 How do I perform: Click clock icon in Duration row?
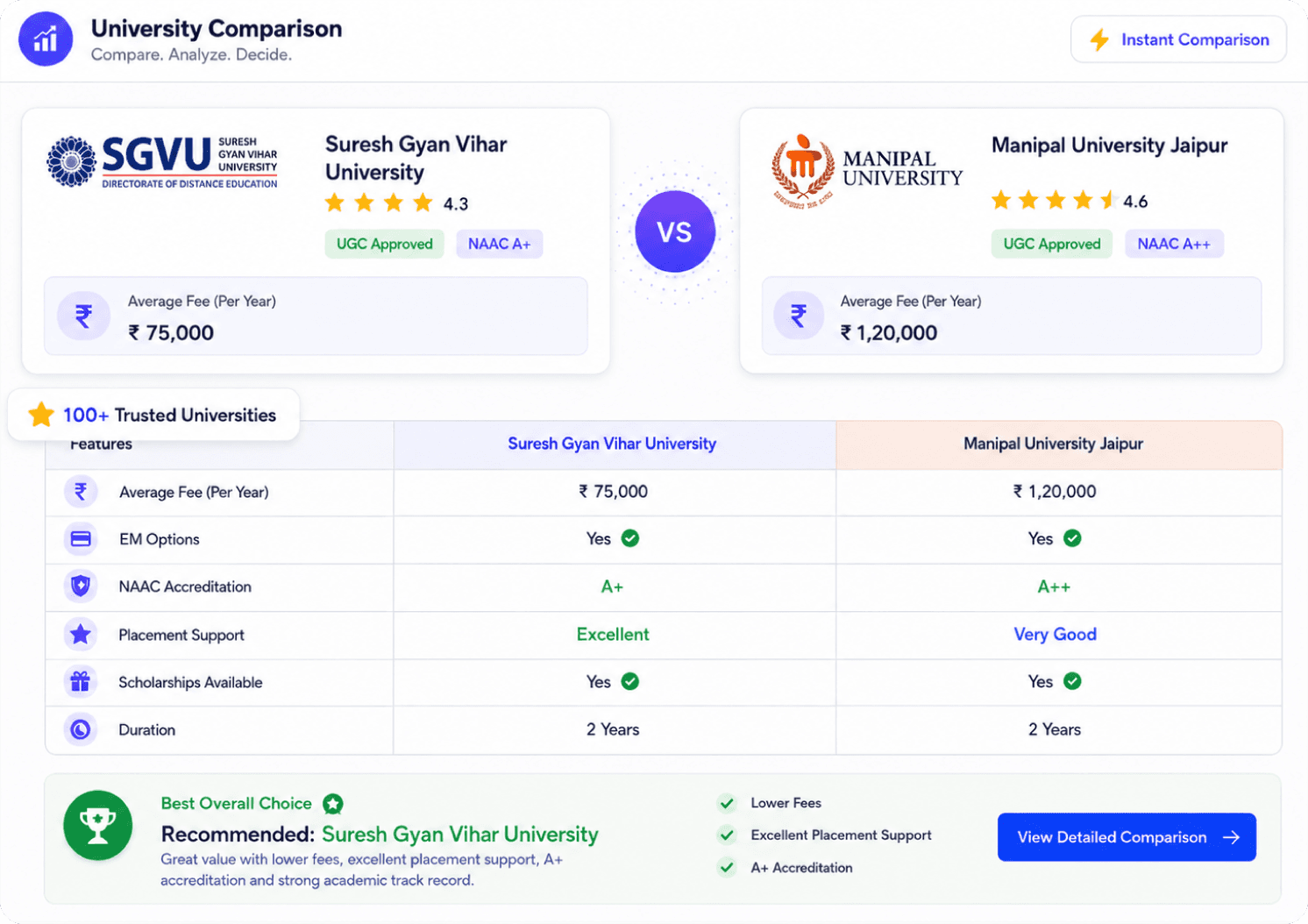[x=81, y=729]
